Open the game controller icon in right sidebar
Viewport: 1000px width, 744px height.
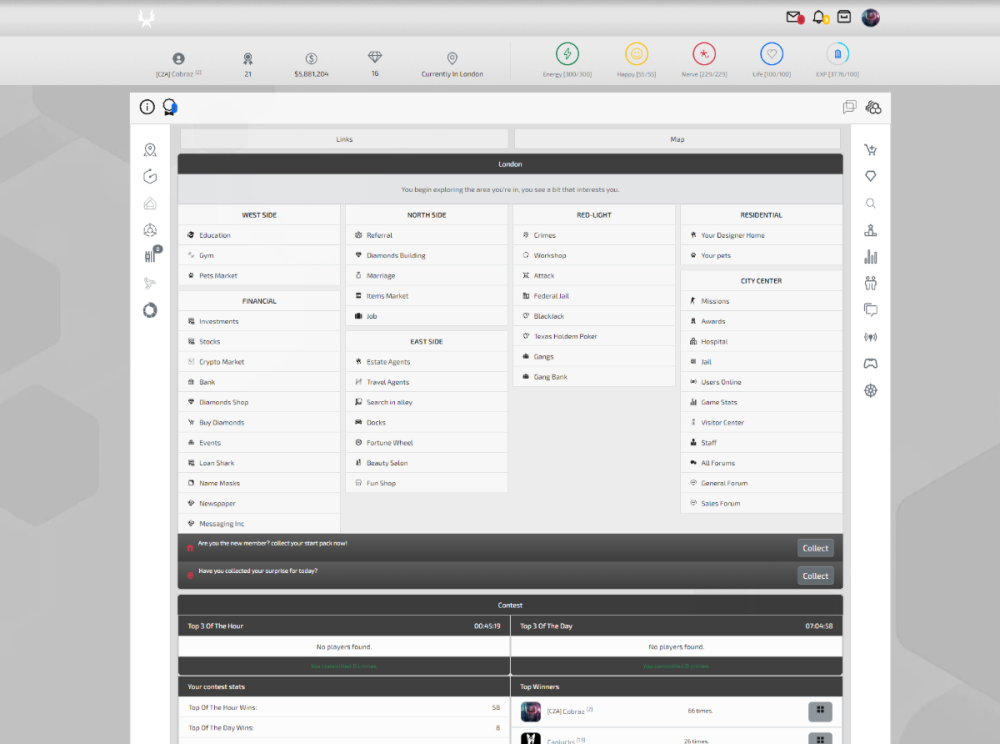click(x=871, y=363)
